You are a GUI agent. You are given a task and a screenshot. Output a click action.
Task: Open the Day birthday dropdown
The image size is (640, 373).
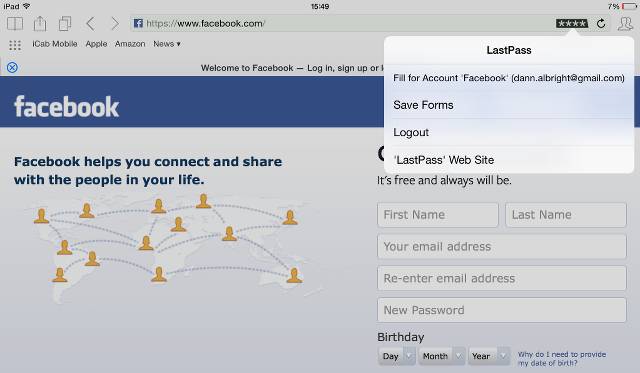pyautogui.click(x=397, y=356)
